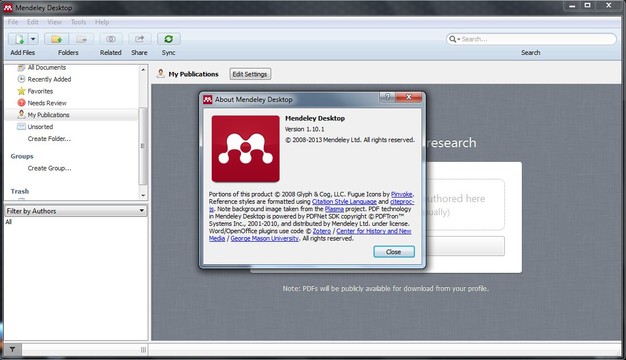Image resolution: width=626 pixels, height=360 pixels.
Task: Open the Center for History and New Media link
Action: coord(374,231)
